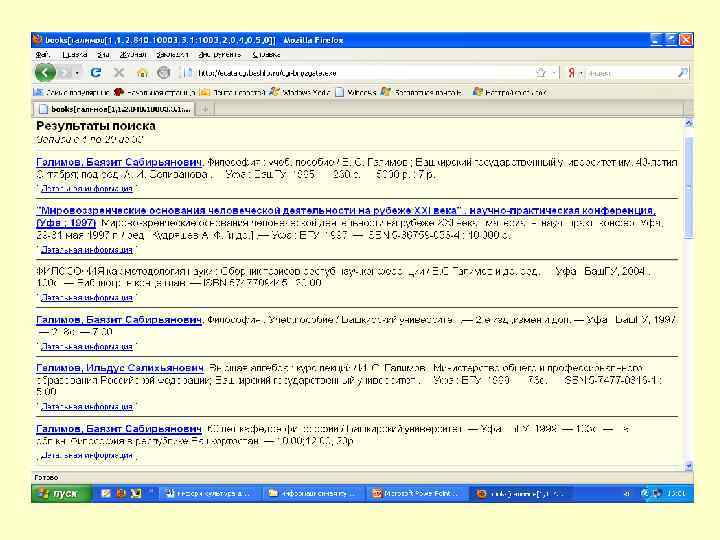
Task: Select the books[галимов...] tab
Action: [114, 109]
